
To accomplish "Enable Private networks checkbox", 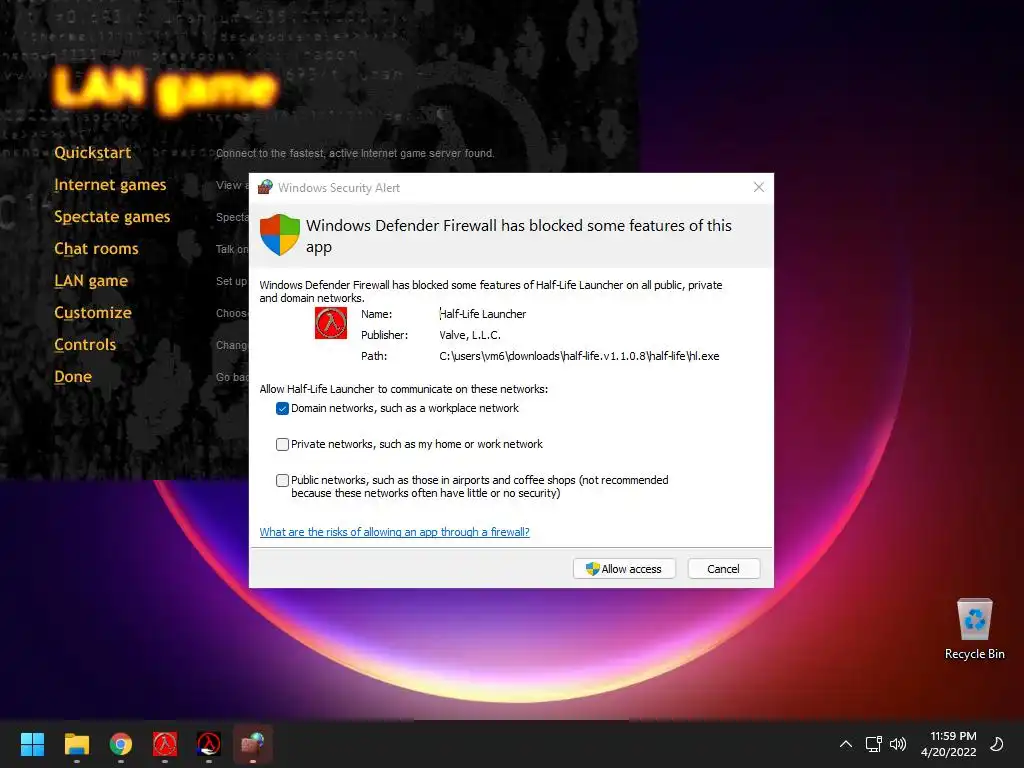I will coord(282,445).
